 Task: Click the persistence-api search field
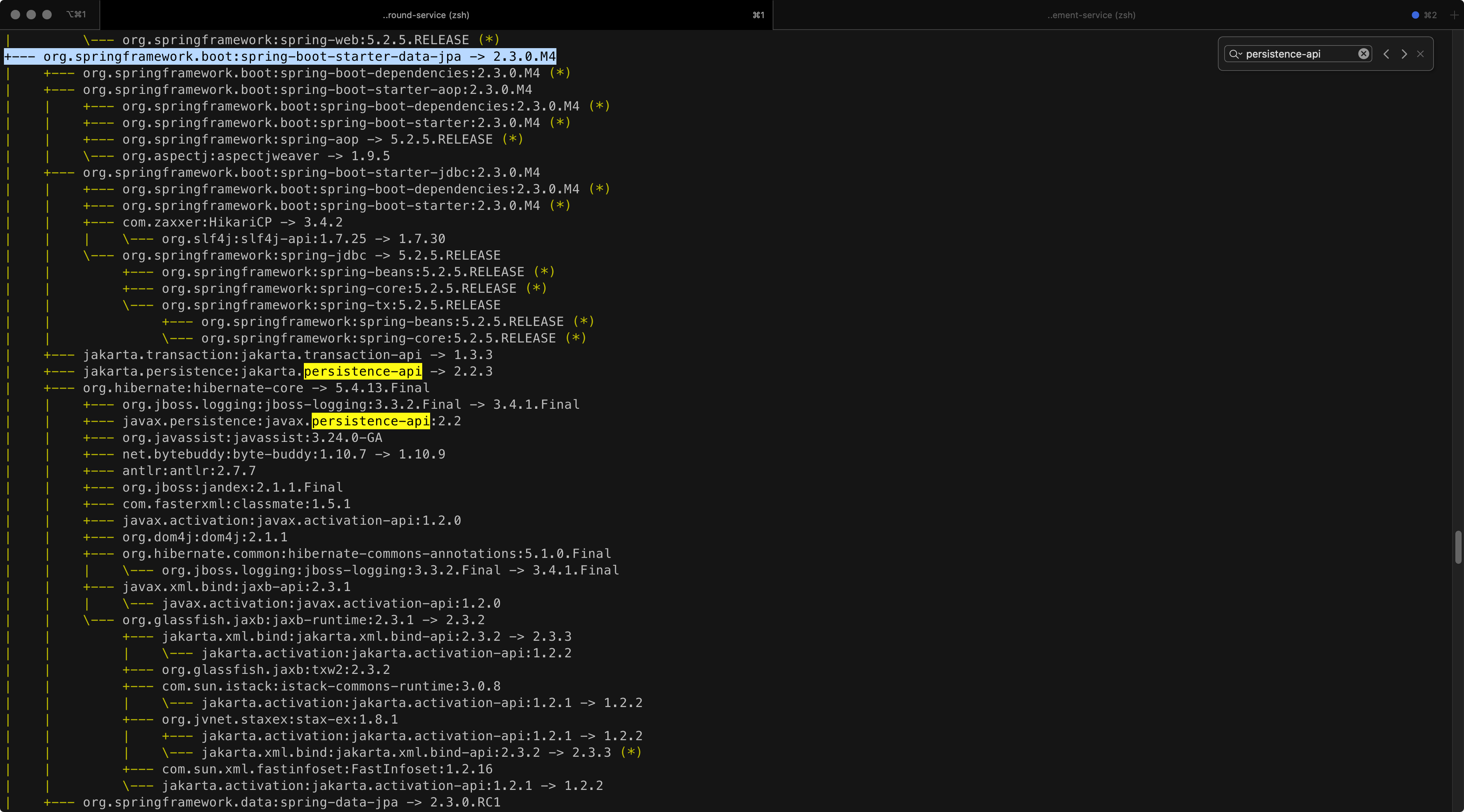click(x=1298, y=54)
